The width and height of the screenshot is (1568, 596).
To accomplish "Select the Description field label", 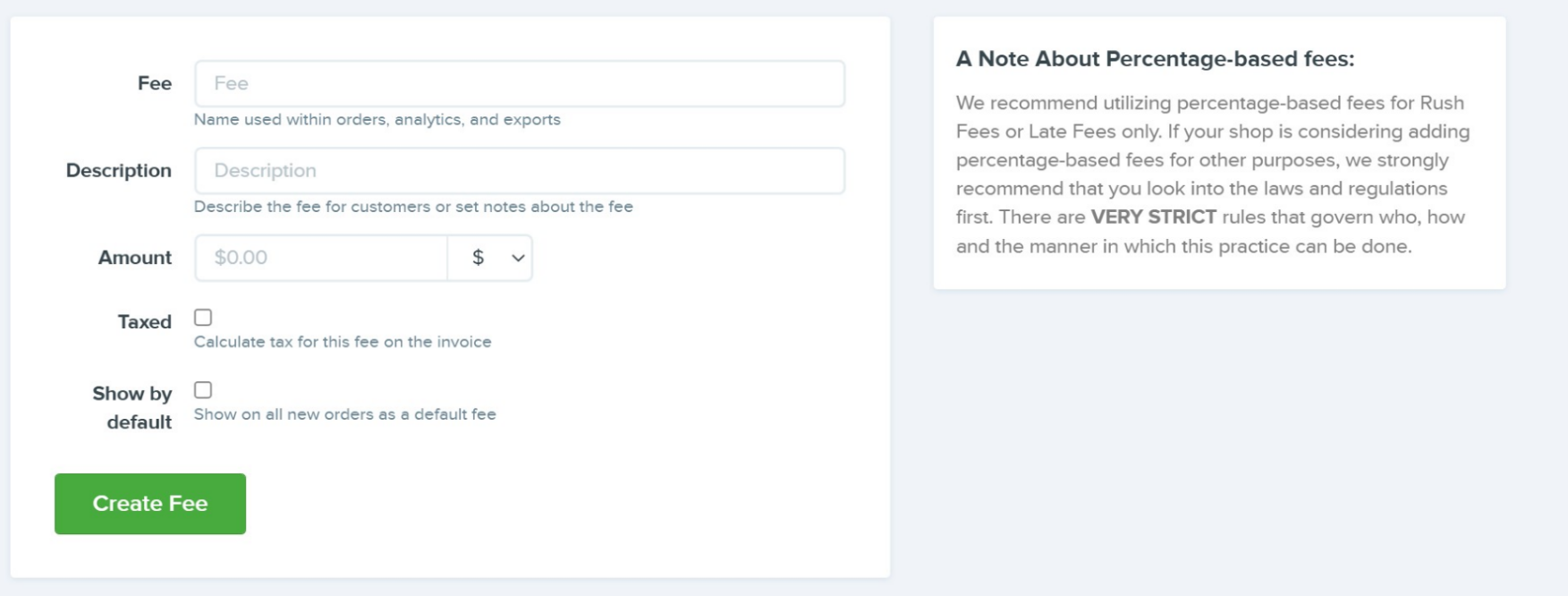I will coord(119,170).
